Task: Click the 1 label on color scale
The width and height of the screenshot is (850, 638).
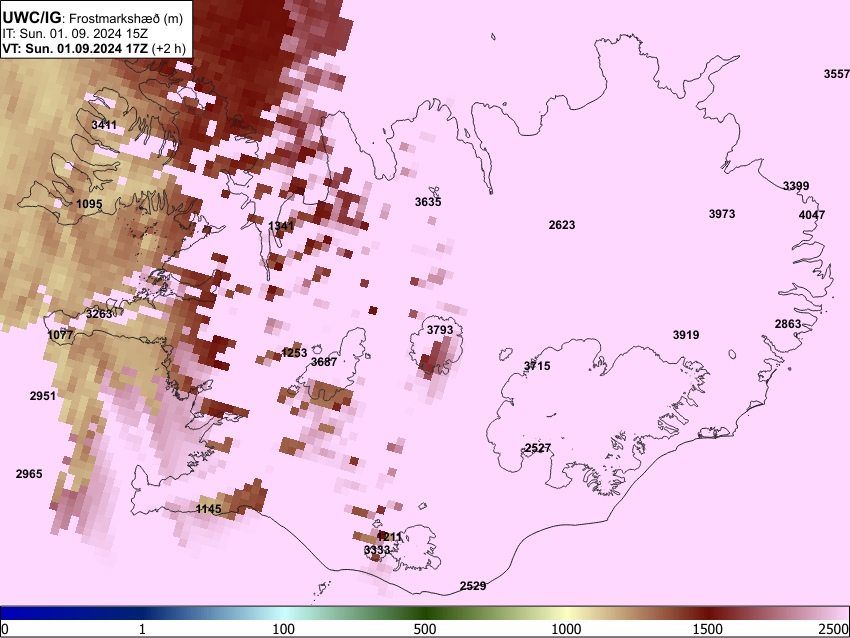Action: (142, 629)
